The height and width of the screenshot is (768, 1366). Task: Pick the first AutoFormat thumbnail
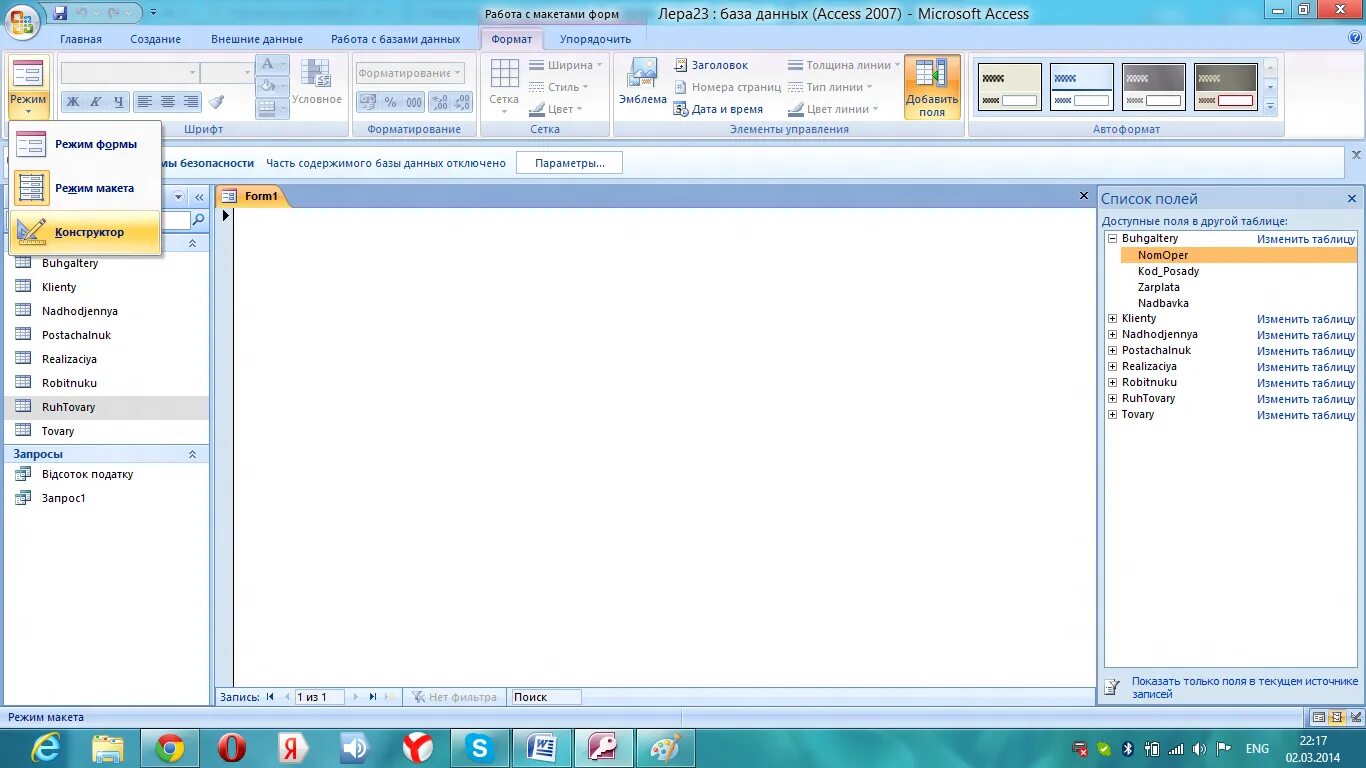pyautogui.click(x=1010, y=87)
